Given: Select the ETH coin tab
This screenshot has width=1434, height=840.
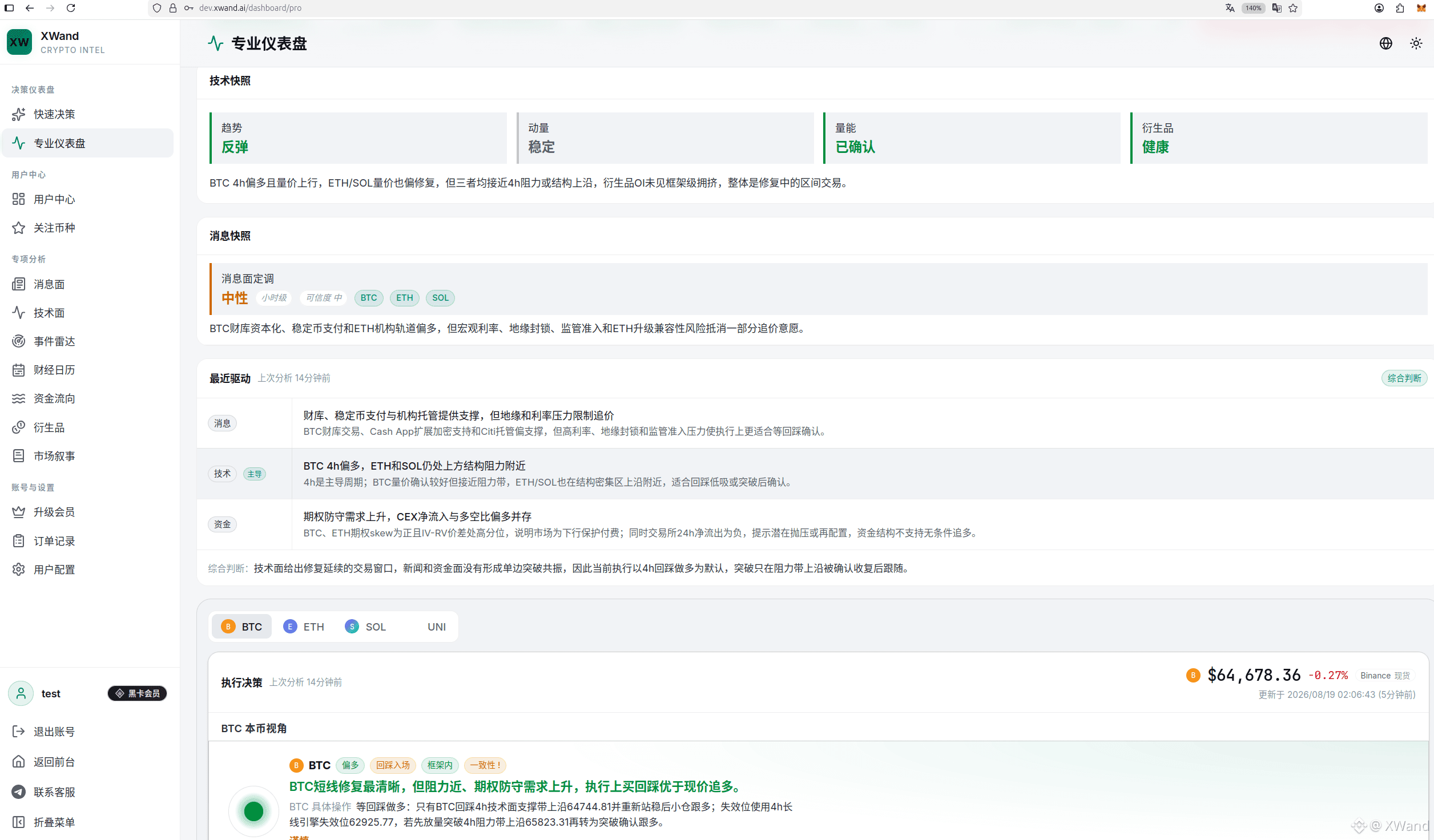Looking at the screenshot, I should (304, 627).
